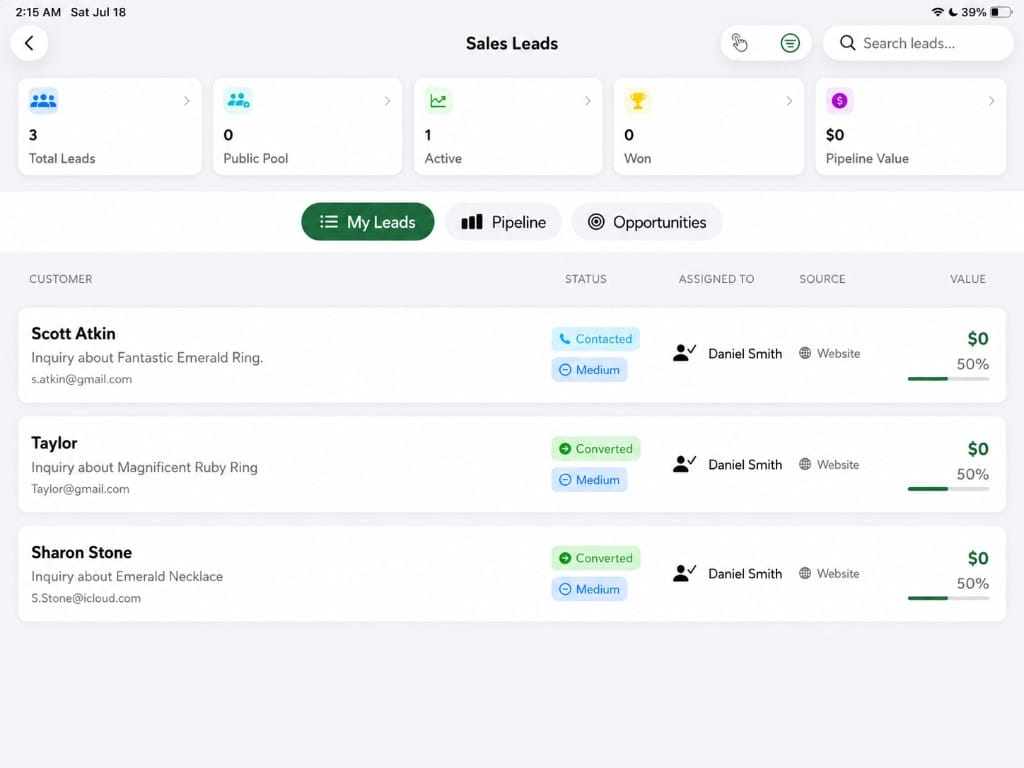
Task: Click the Converted badge for Sharon Stone
Action: [596, 558]
